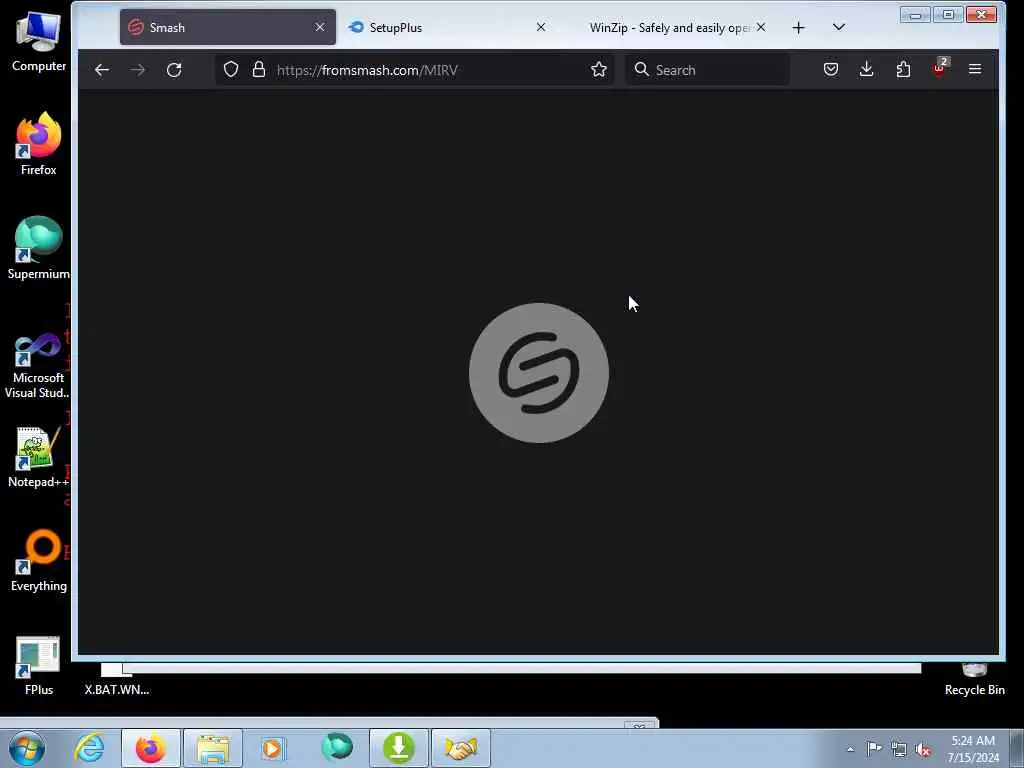Switch to the SetupPlus tab
This screenshot has width=1024, height=768.
tap(447, 27)
